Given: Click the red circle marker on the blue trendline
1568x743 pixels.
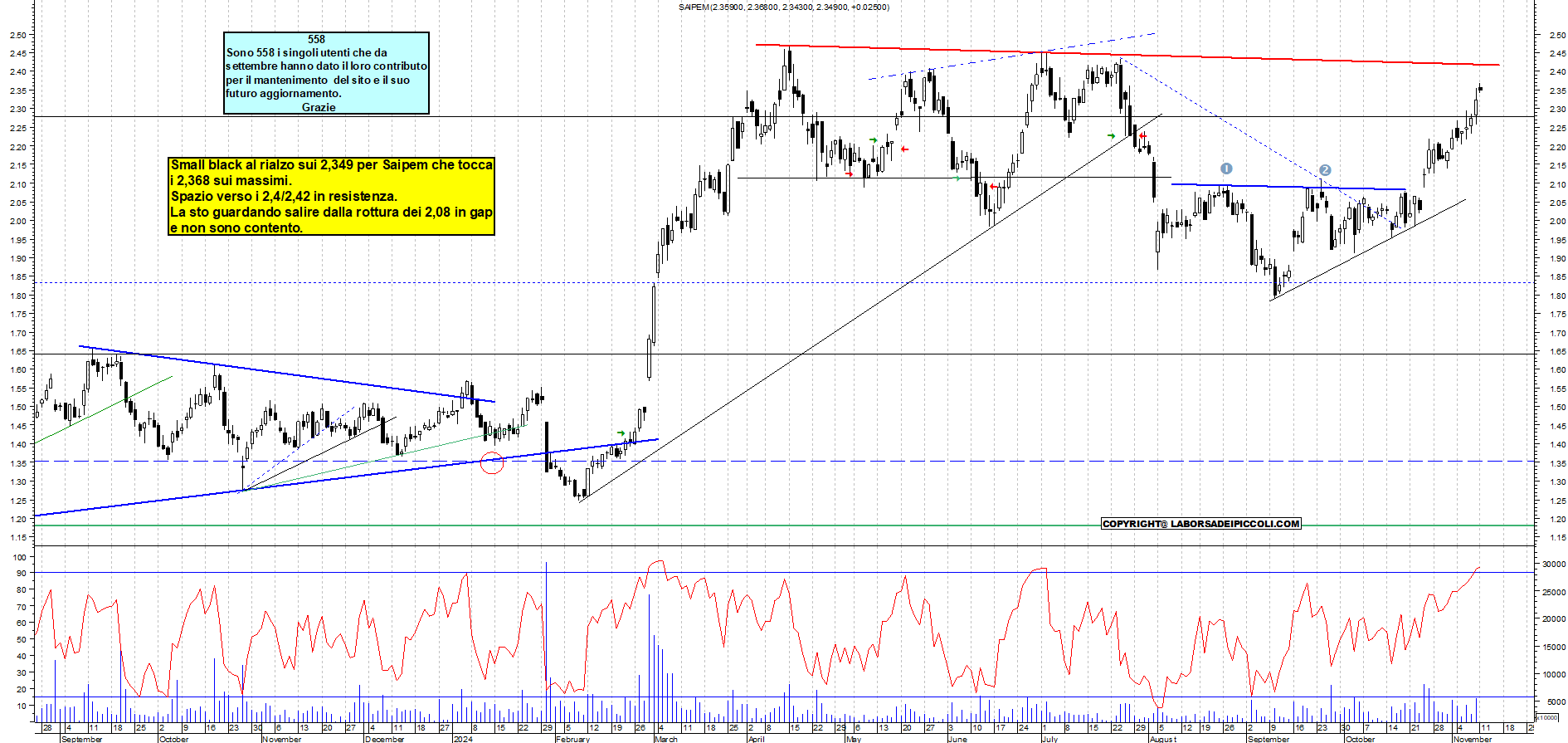Looking at the screenshot, I should coord(492,462).
